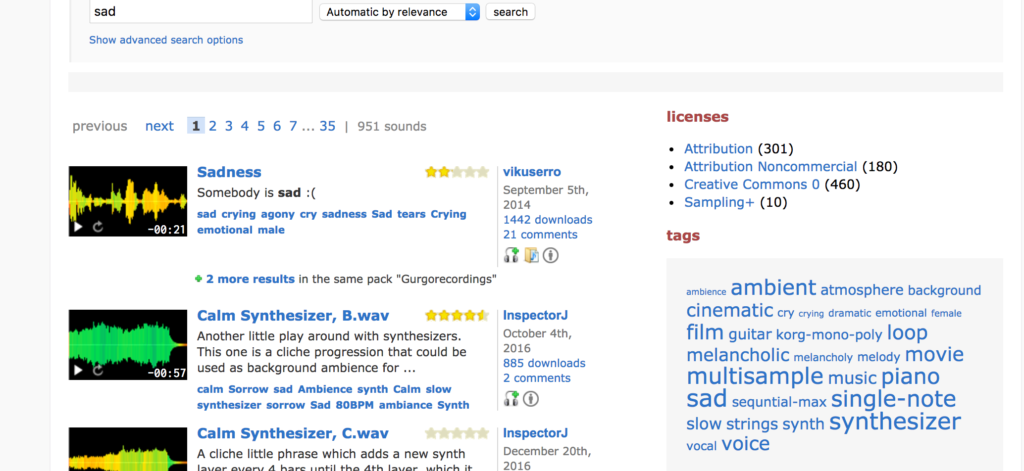The width and height of the screenshot is (1024, 471).
Task: Focus the search text field containing 'sad'
Action: [x=200, y=12]
